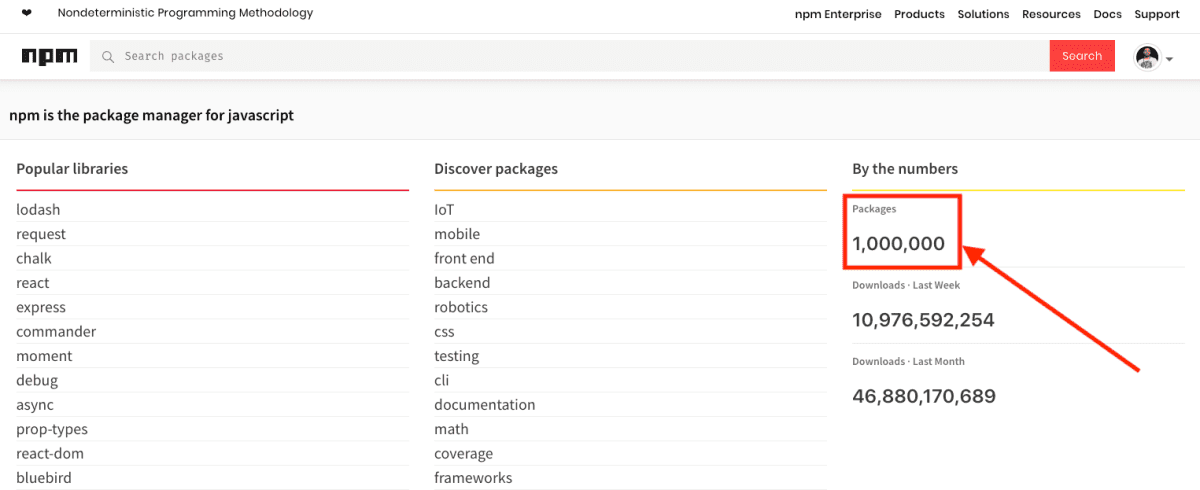This screenshot has height=490, width=1200.
Task: Browse IoT packages
Action: 444,210
